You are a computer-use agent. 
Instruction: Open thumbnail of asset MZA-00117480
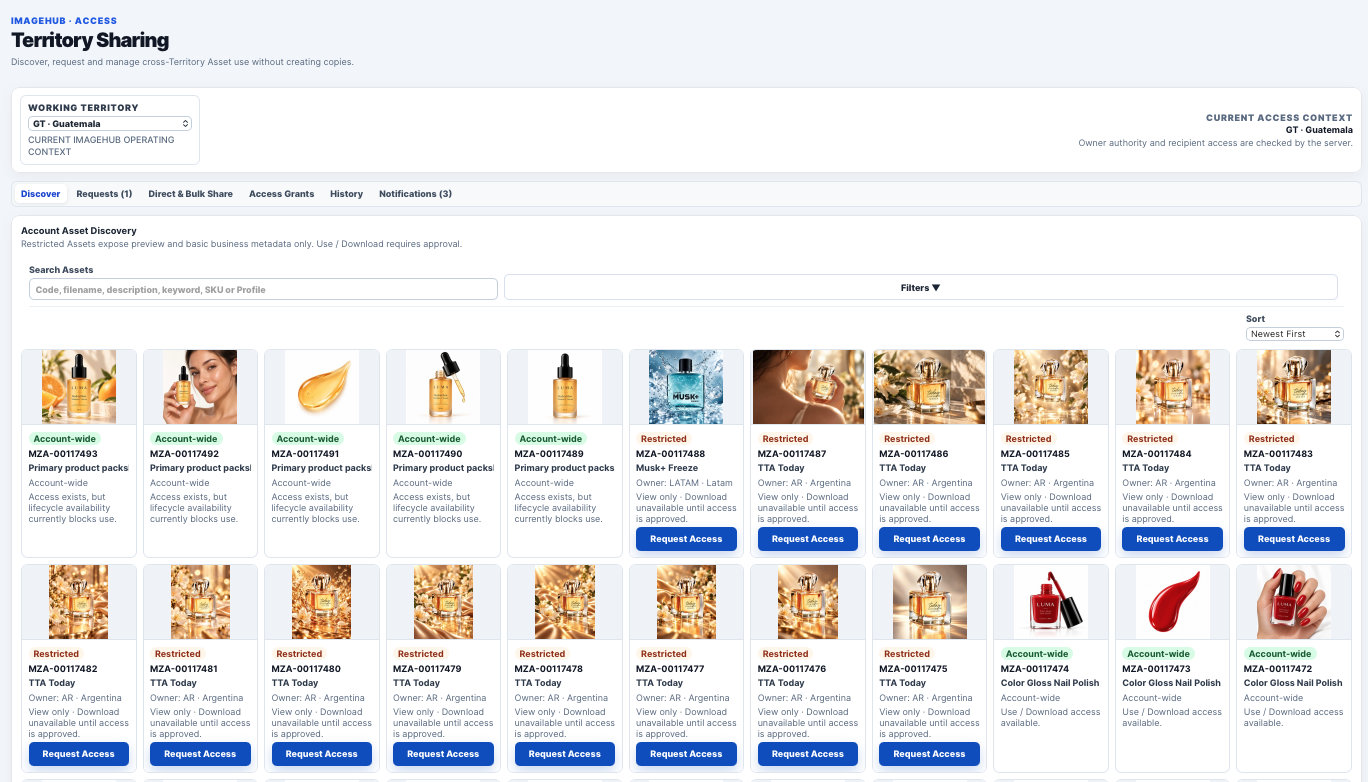(322, 602)
